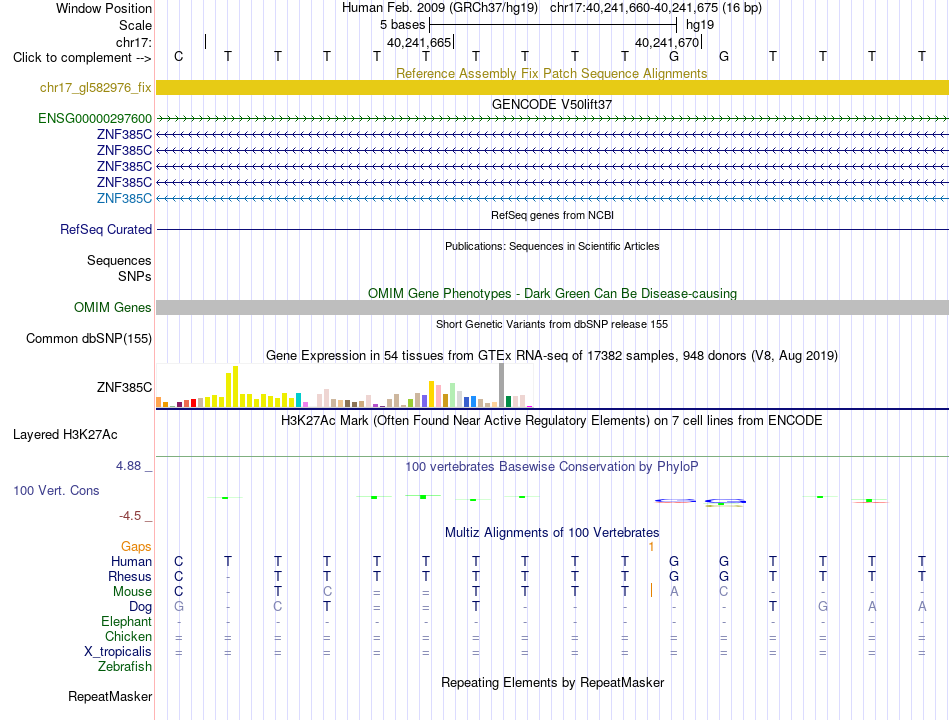This screenshot has width=950, height=720.
Task: Click the Chicken alignment row label
Action: 128,636
